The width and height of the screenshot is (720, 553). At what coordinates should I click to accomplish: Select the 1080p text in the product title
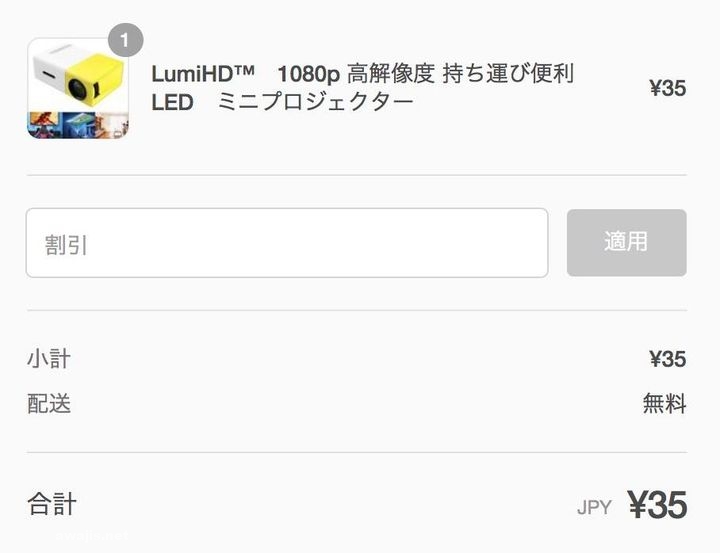pos(308,74)
